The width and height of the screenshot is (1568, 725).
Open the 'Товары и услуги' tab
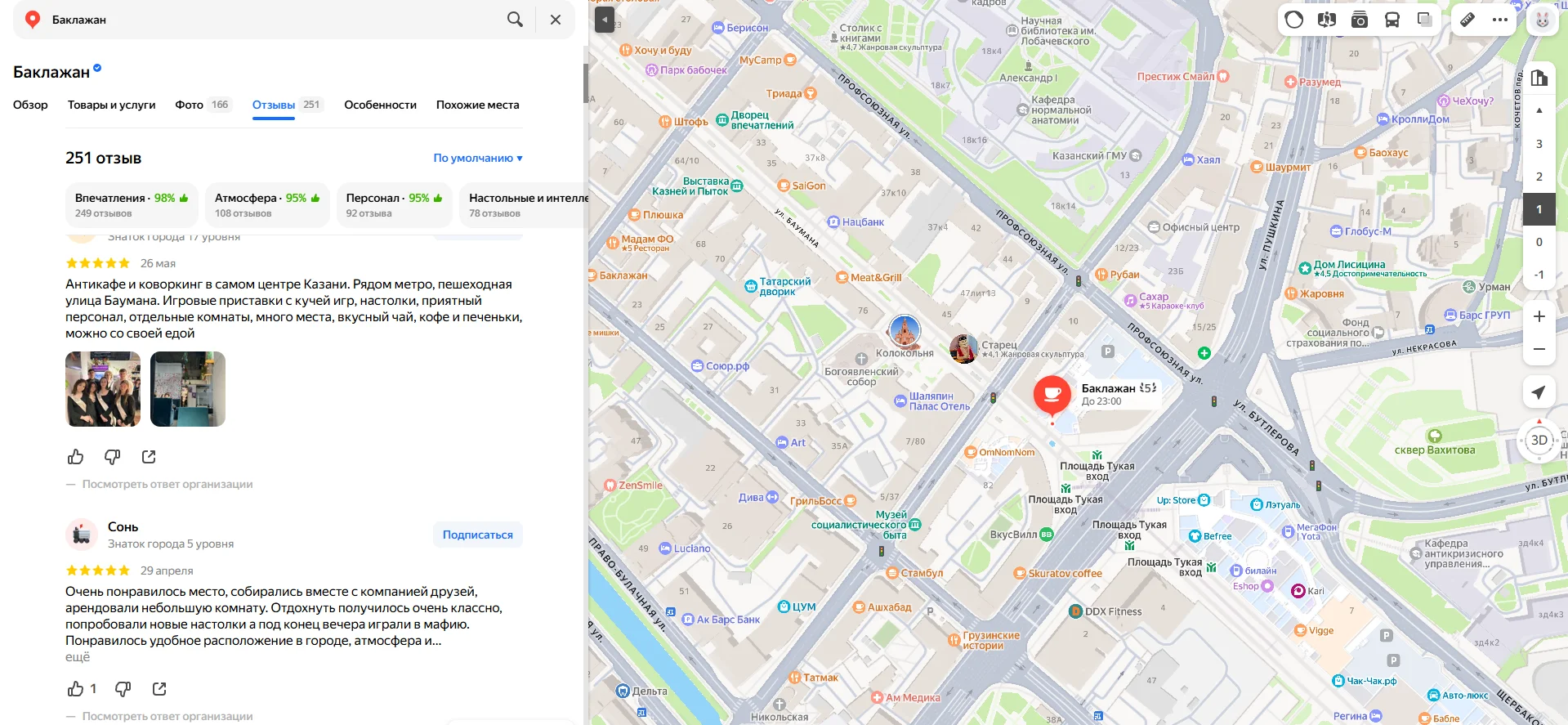pyautogui.click(x=111, y=105)
